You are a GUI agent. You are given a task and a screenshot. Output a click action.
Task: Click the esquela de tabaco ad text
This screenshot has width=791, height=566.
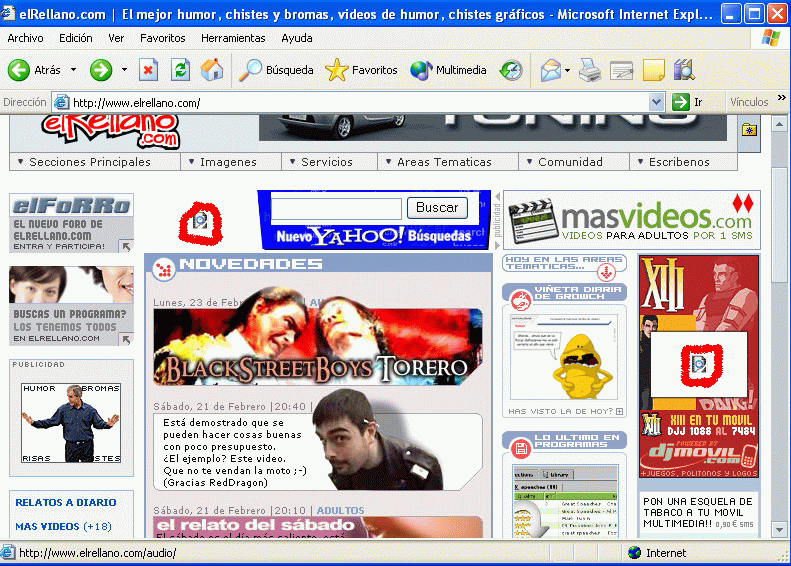(698, 513)
